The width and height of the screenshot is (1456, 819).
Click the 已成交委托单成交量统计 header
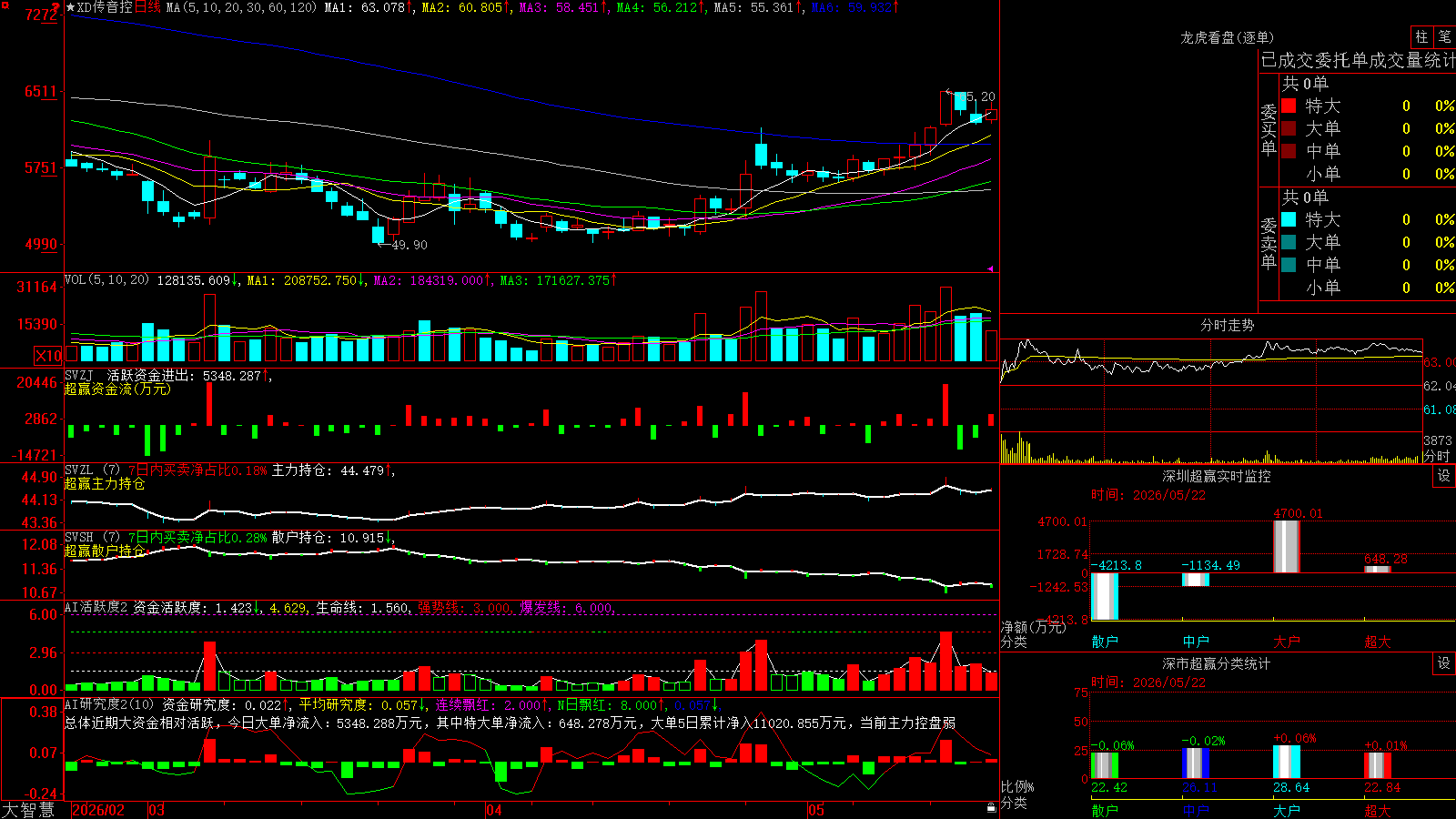coord(1359,61)
